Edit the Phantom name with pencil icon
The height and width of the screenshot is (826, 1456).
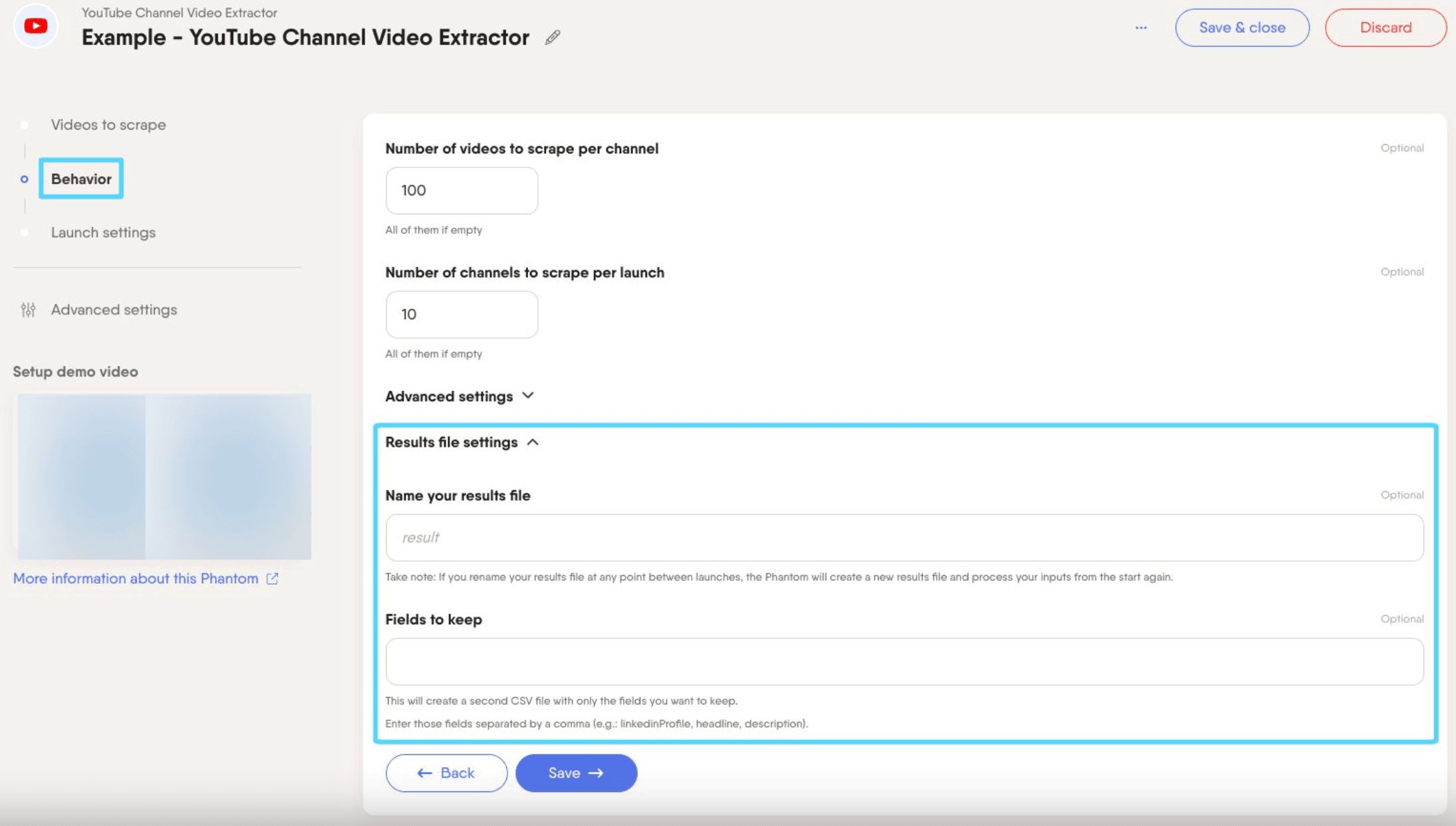tap(553, 37)
